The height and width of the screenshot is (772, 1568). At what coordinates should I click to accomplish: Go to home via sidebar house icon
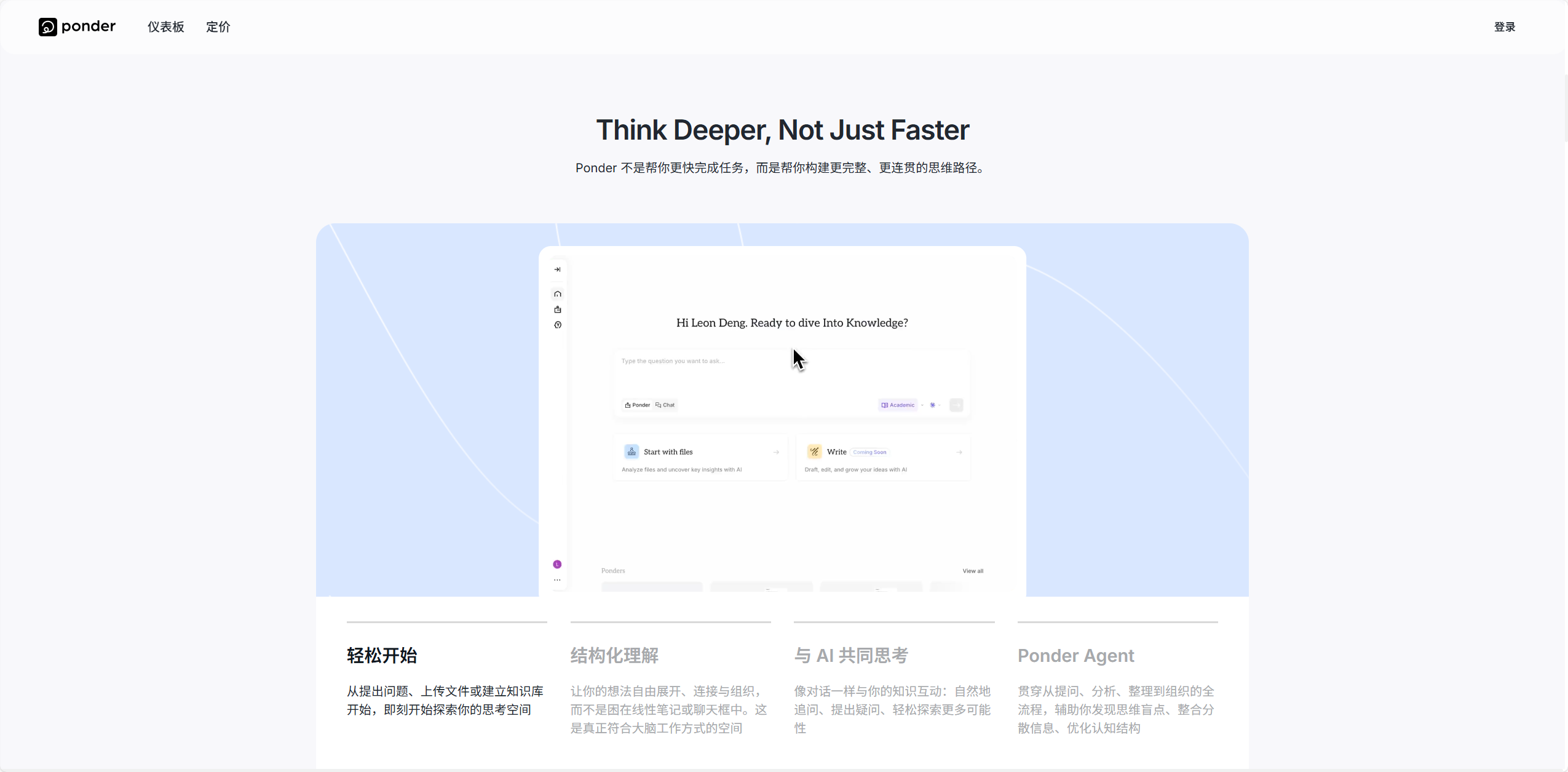(558, 294)
